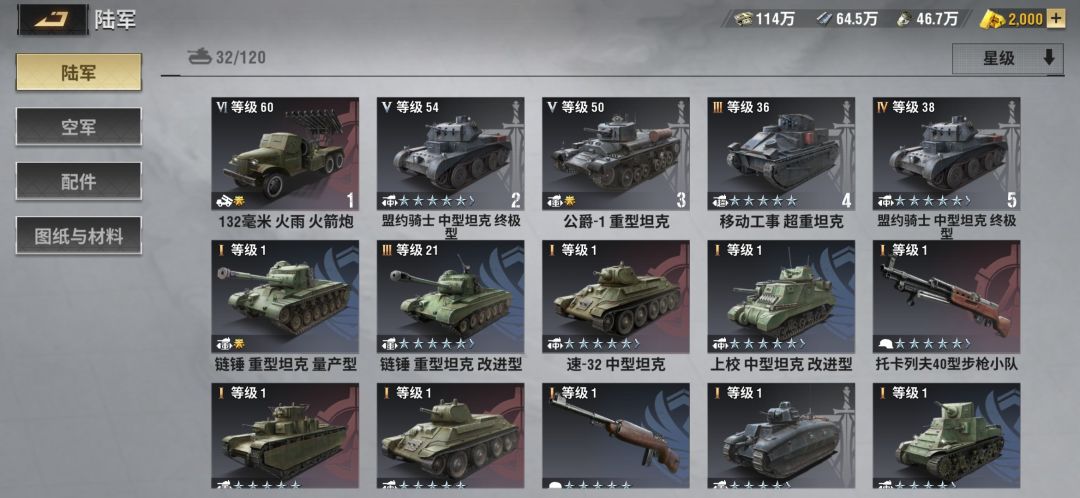Screen dimensions: 1080x498
Task: Click the gold plus icon to add gold
Action: [x=1055, y=19]
